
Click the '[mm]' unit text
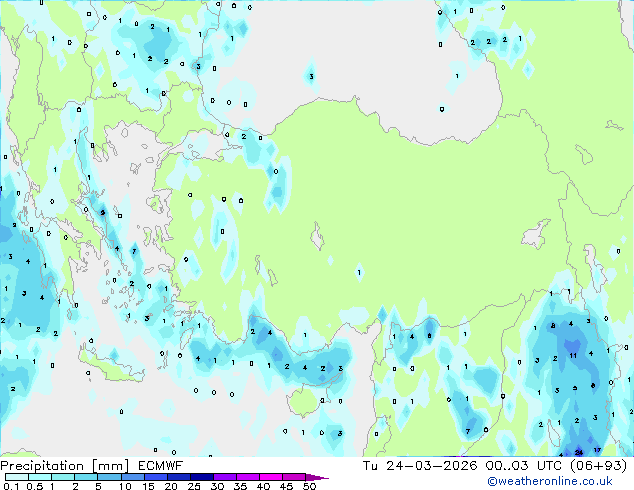[x=110, y=466]
